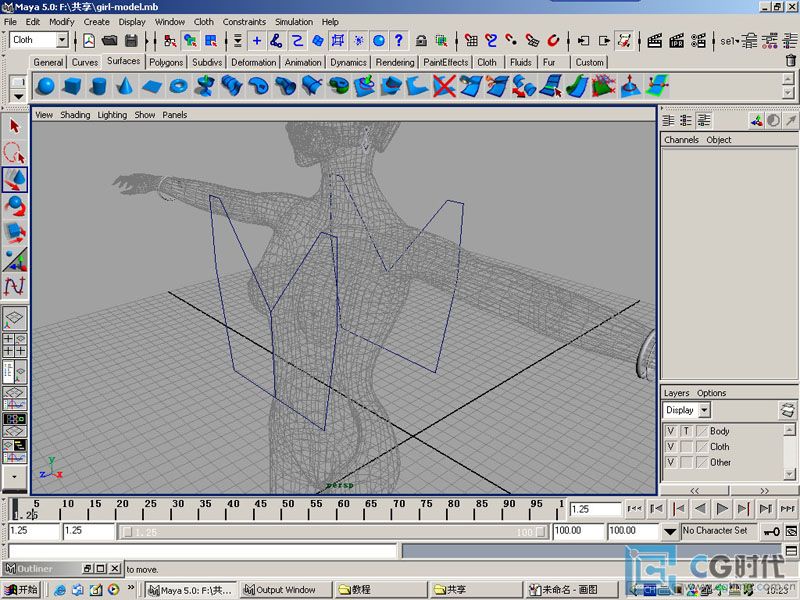
Task: Expand the toolbox layout arrow at bottom
Action: pos(14,477)
